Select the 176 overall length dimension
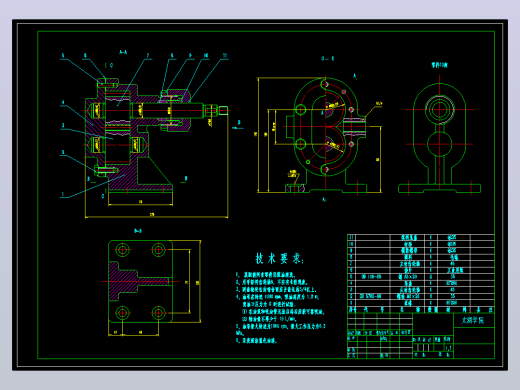Image resolution: width=520 pixels, height=390 pixels. (152, 214)
